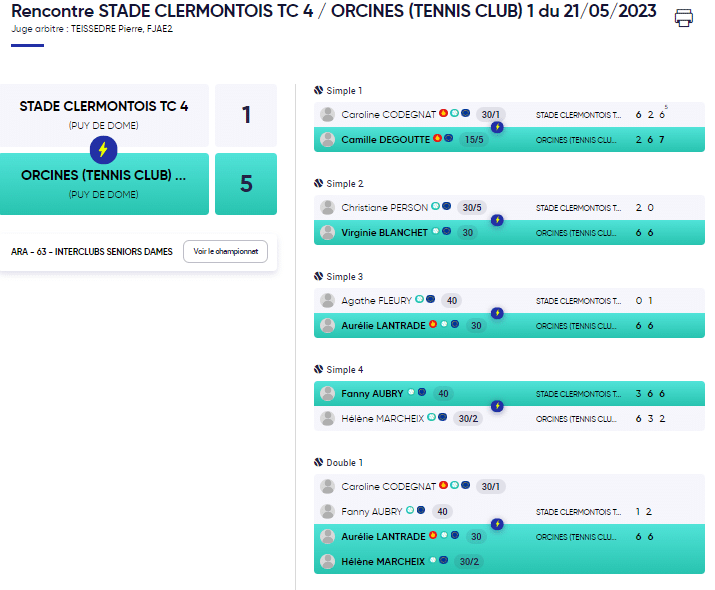
Task: Open Virginie BLANCHET's player profile
Action: click(x=384, y=233)
